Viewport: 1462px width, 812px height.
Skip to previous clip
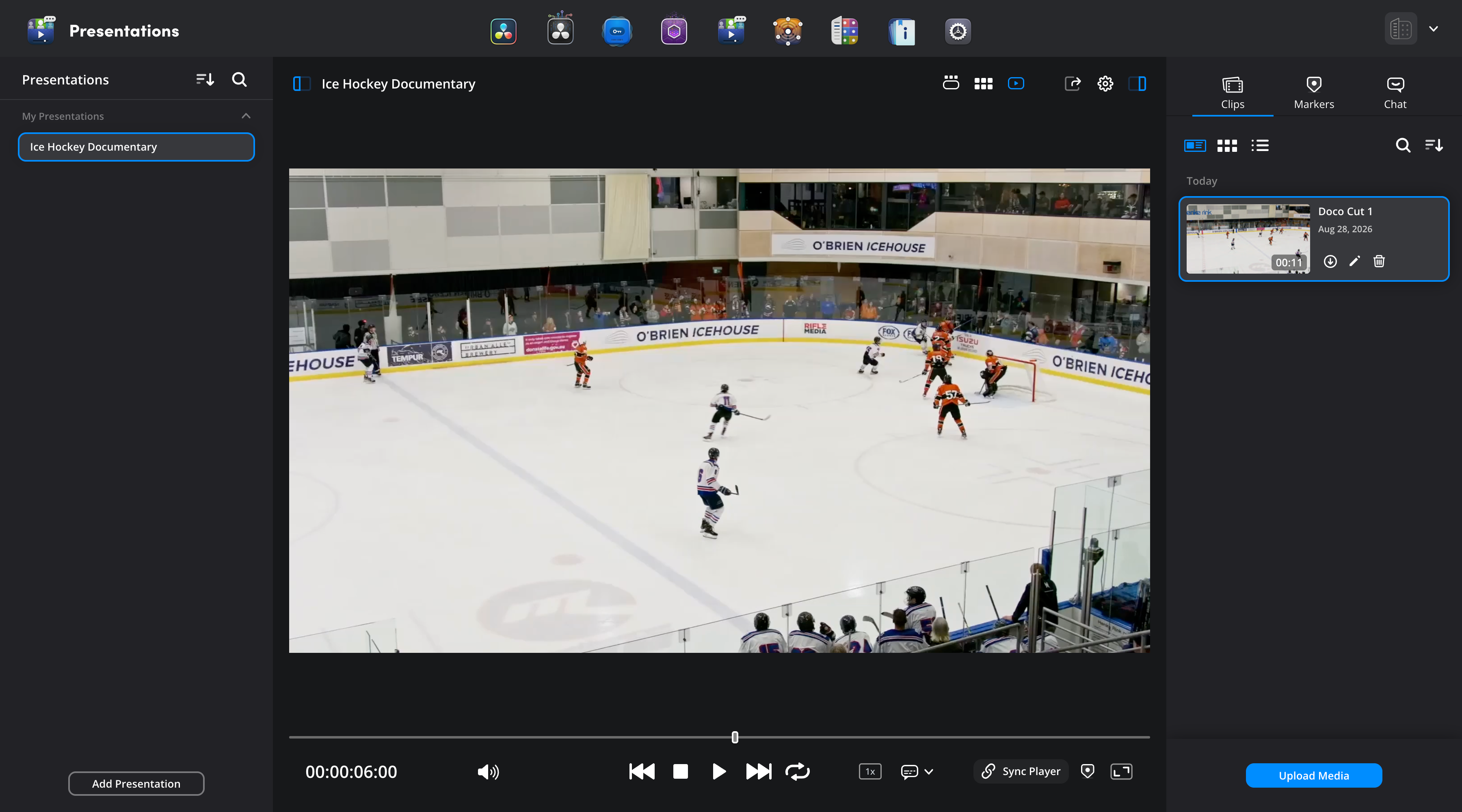point(642,772)
